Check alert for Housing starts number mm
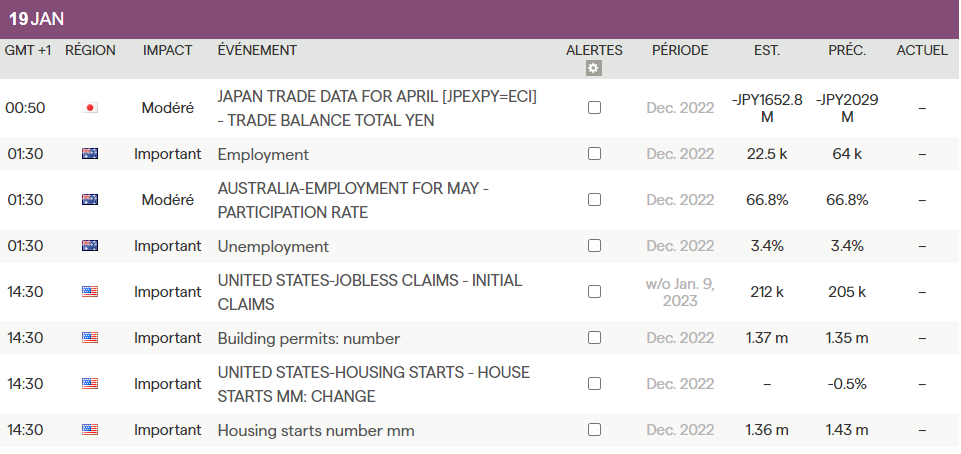Screen dimensions: 961x454 [594, 430]
